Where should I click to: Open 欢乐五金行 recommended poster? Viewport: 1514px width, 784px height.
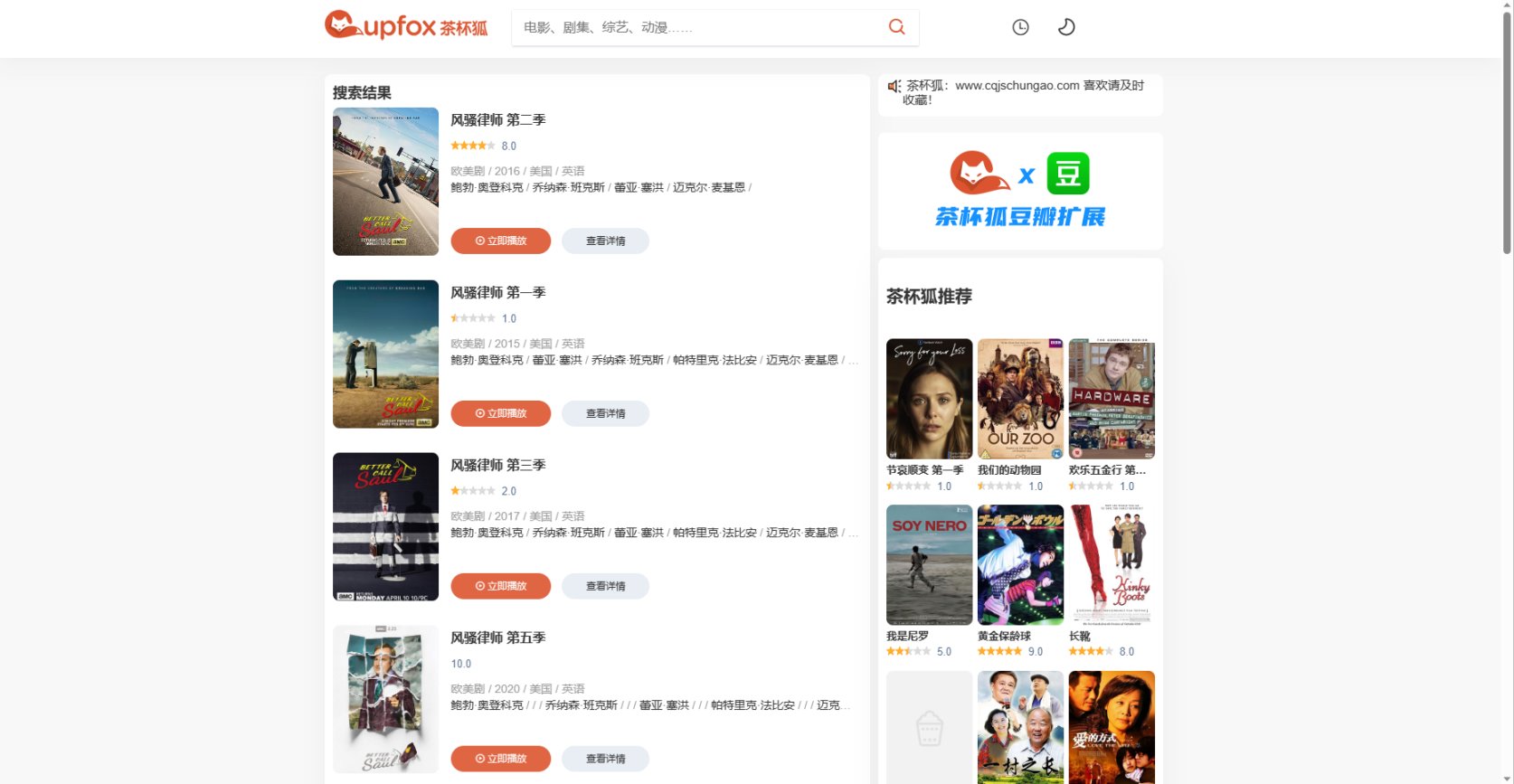coord(1112,399)
